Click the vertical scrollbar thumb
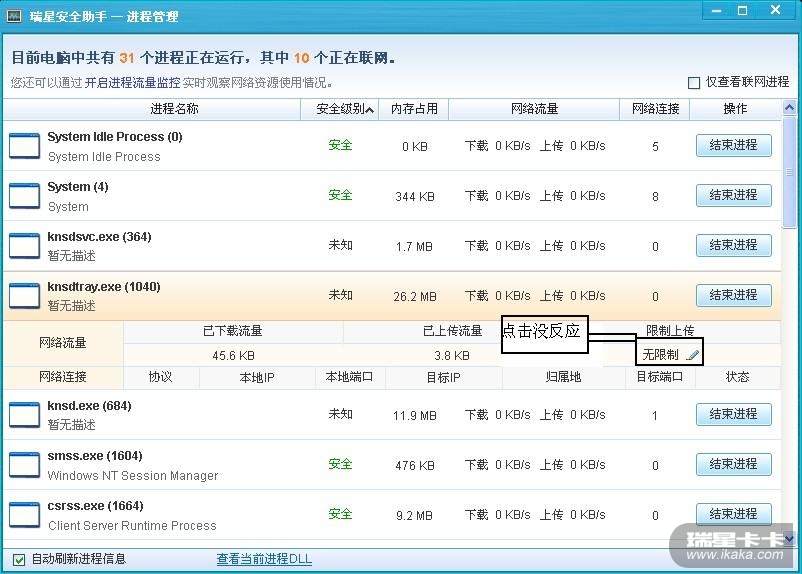 pos(789,172)
